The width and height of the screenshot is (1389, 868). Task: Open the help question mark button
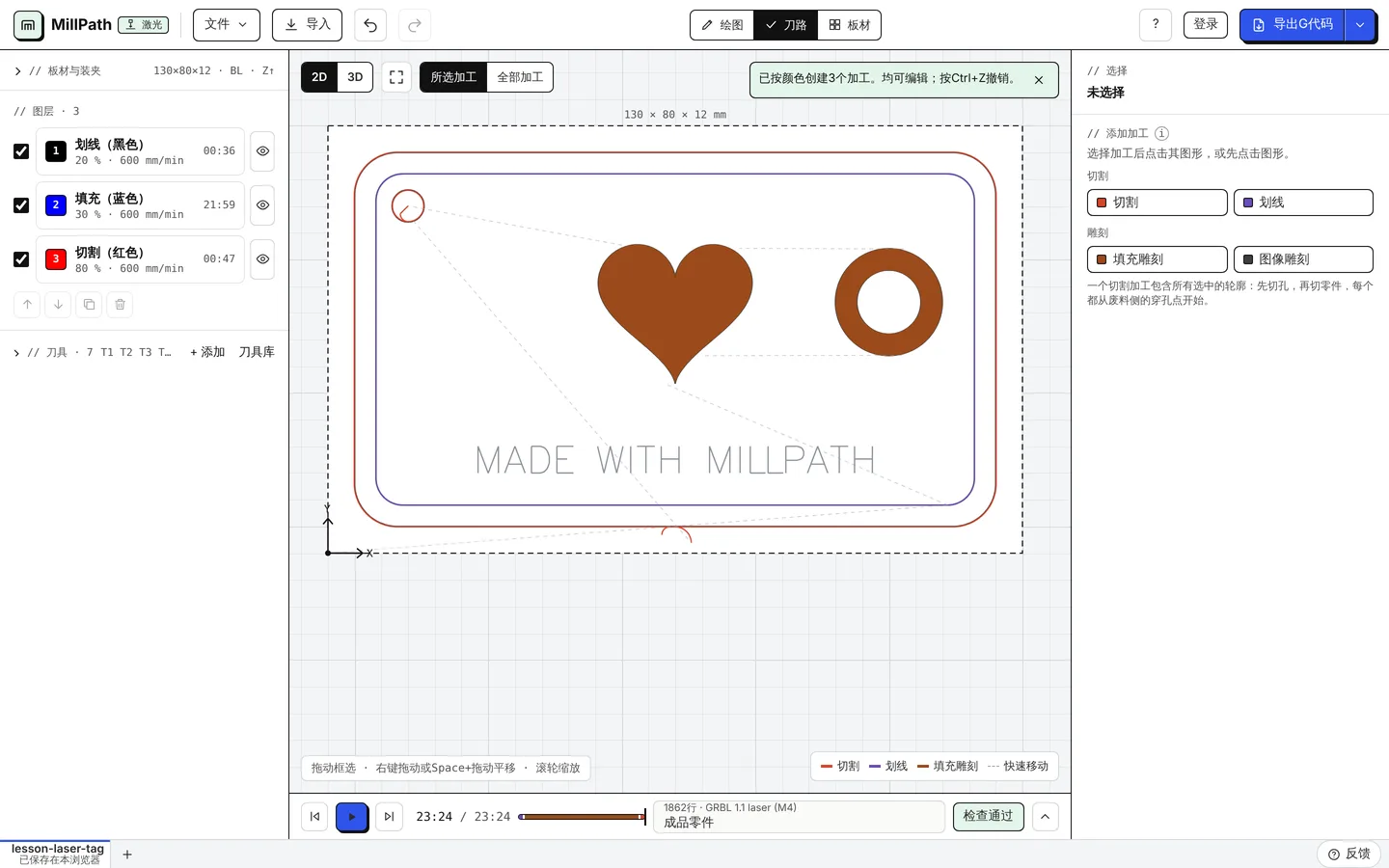point(1156,25)
